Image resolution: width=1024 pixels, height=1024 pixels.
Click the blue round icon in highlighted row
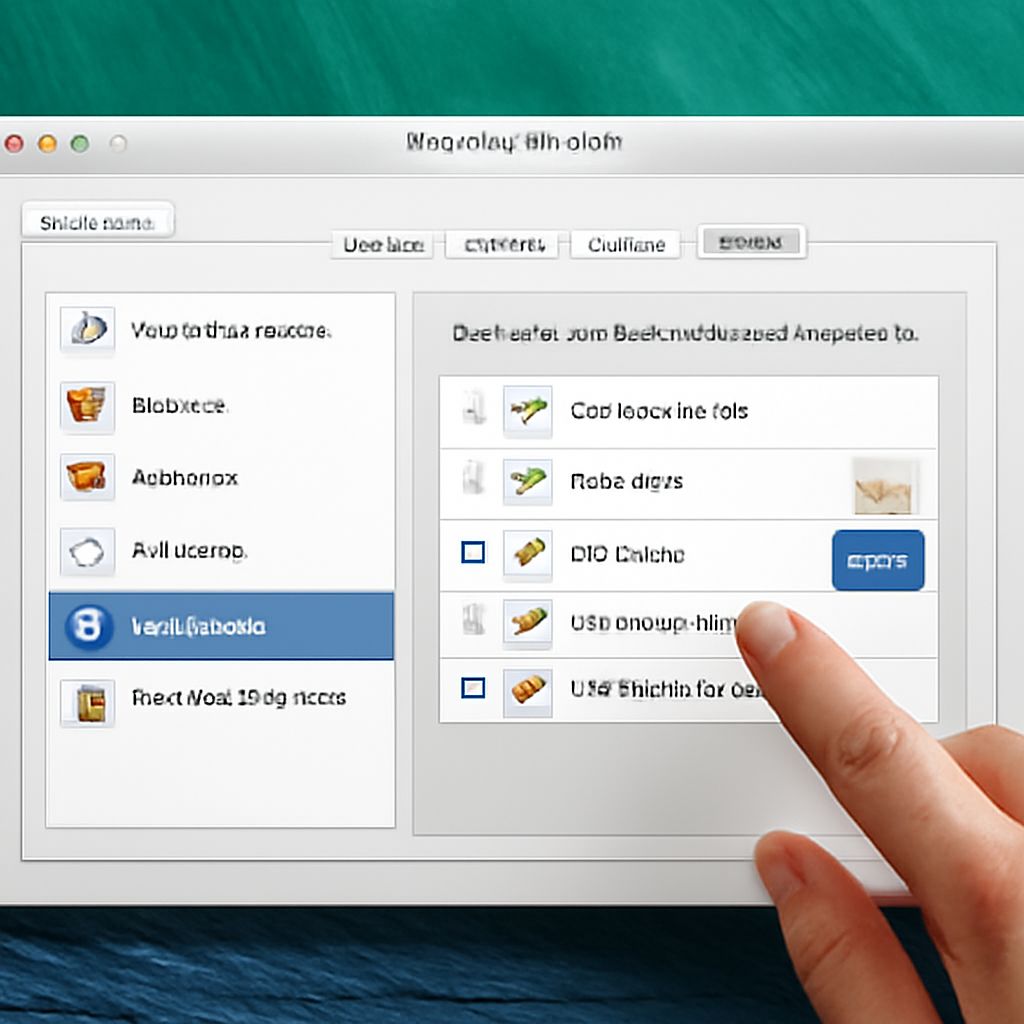point(88,626)
